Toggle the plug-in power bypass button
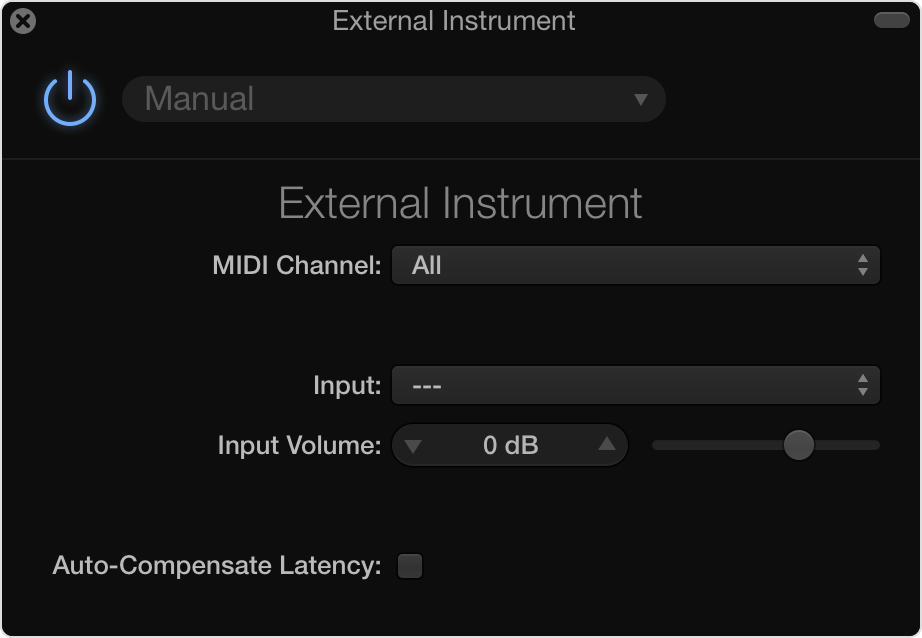 point(70,99)
